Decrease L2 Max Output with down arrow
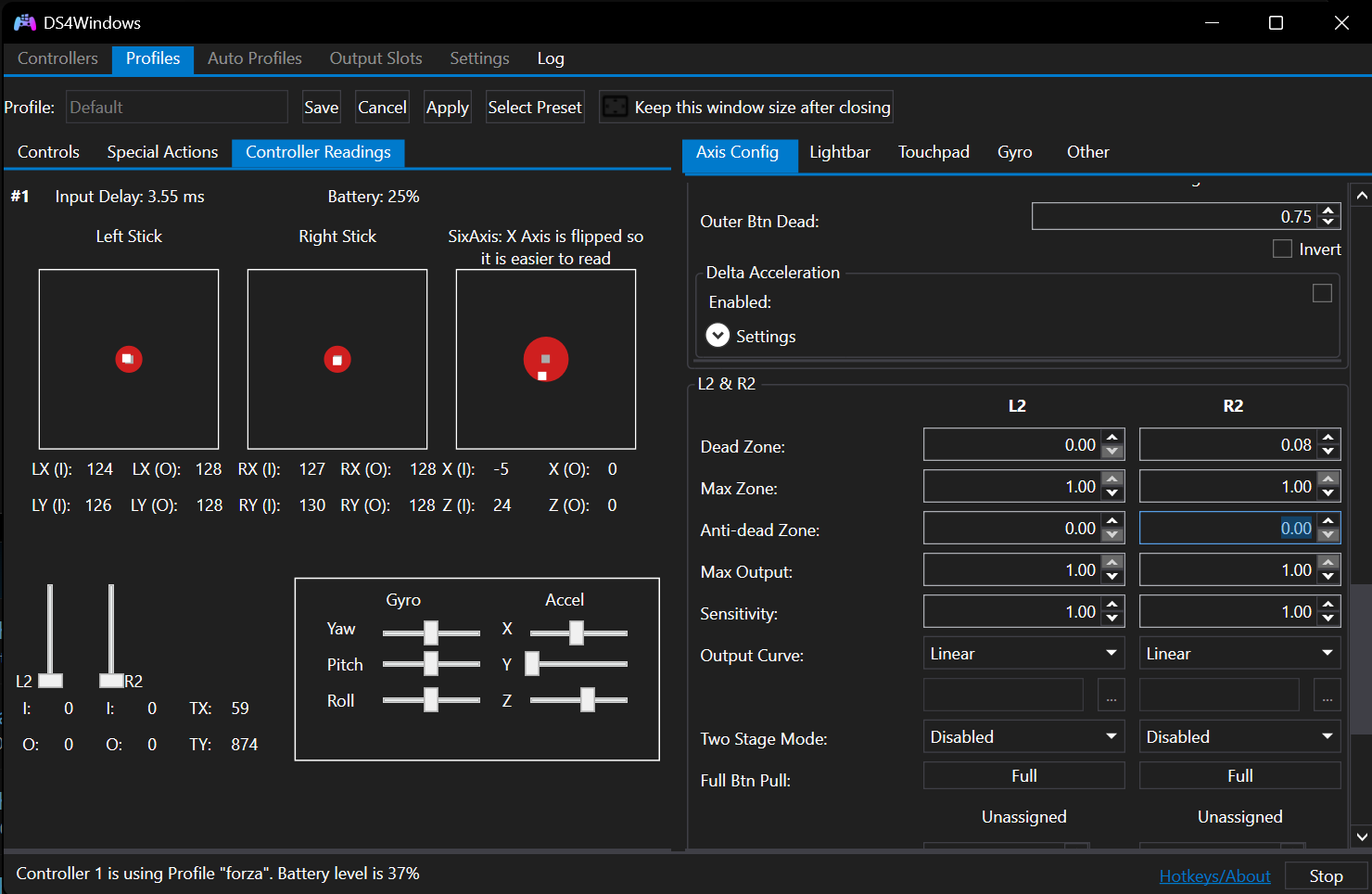This screenshot has height=894, width=1372. 1112,578
